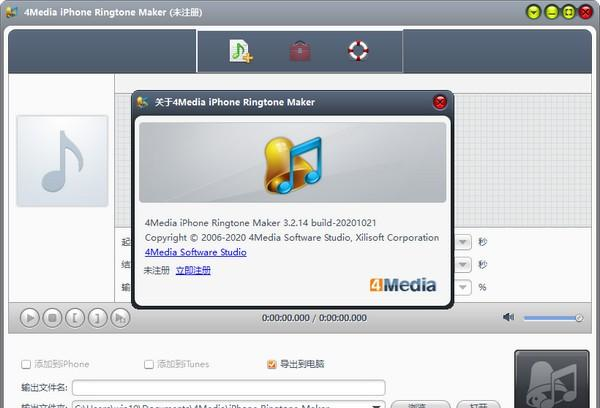
Task: Open the dropdown arrow in the % row
Action: [463, 287]
